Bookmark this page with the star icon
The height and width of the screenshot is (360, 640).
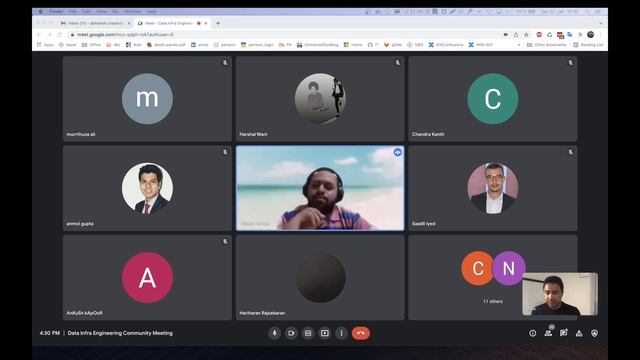tap(527, 35)
